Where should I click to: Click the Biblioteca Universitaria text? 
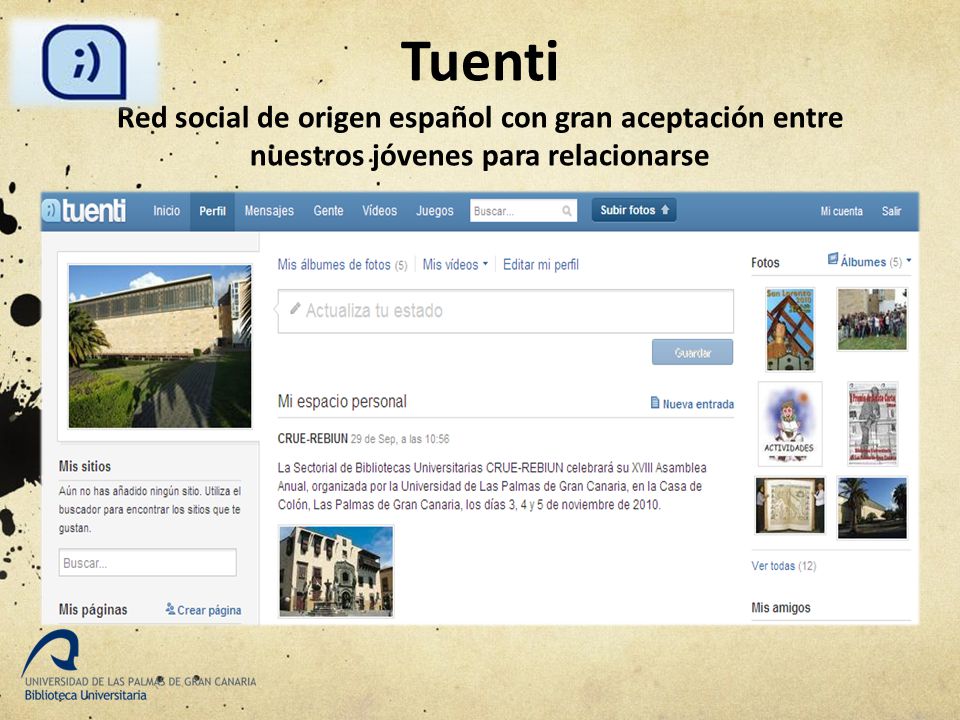coord(86,696)
